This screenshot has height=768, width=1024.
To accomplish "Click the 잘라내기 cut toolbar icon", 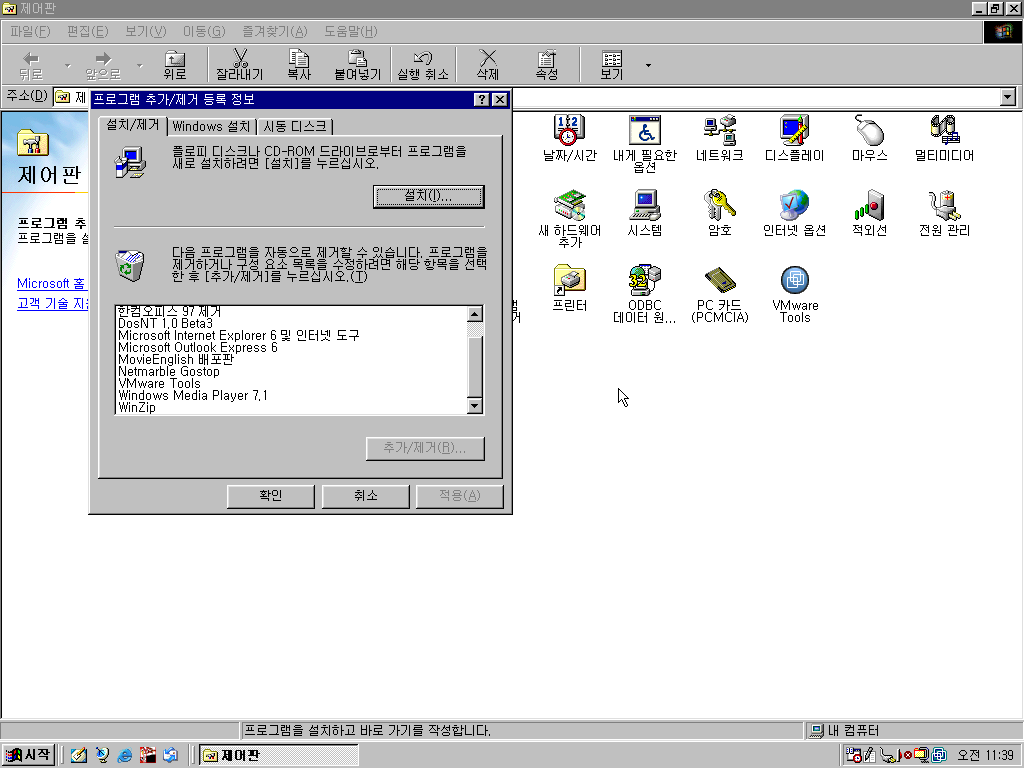I will (240, 65).
